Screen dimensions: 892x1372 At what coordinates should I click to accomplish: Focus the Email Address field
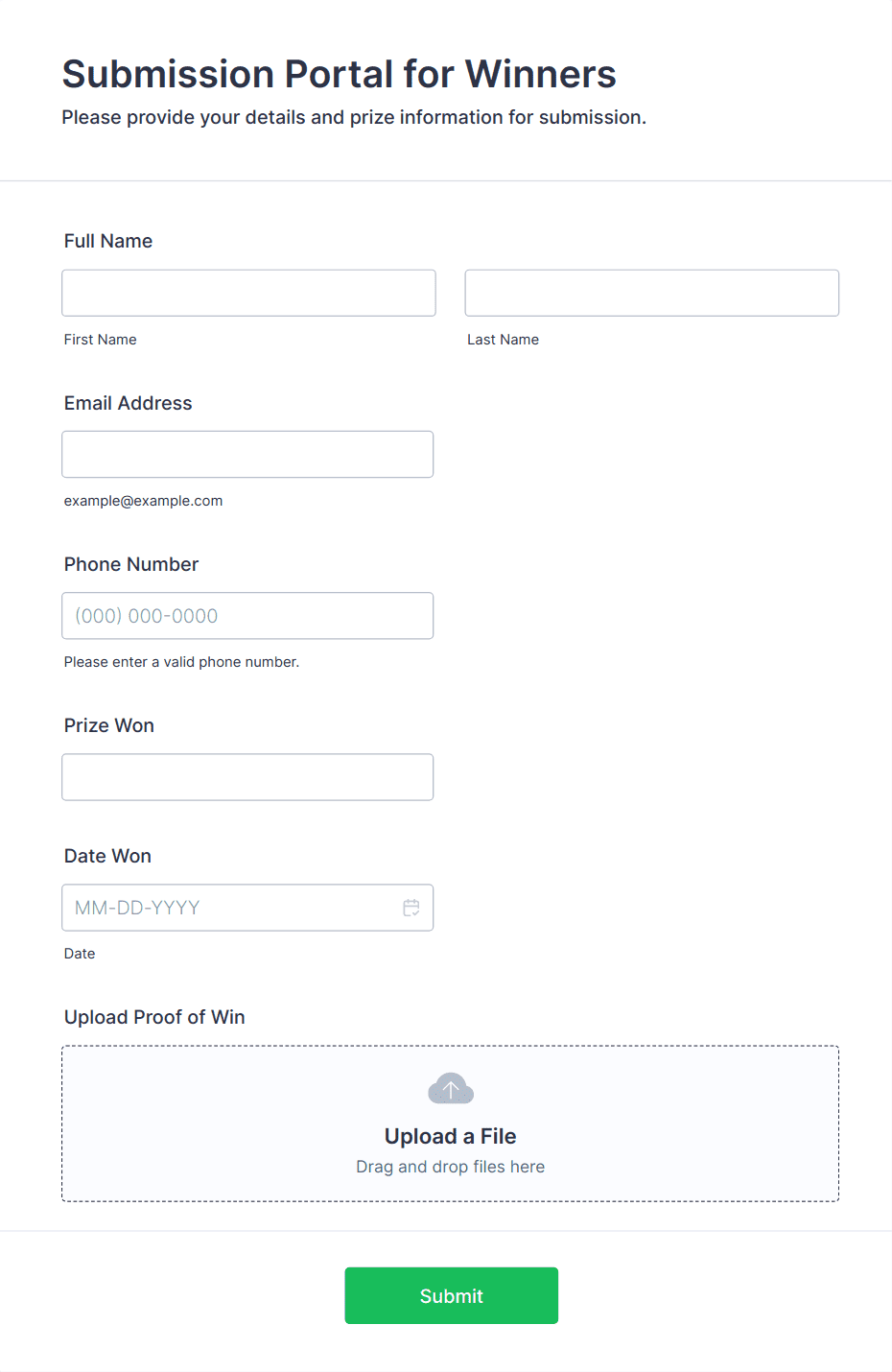pyautogui.click(x=247, y=454)
